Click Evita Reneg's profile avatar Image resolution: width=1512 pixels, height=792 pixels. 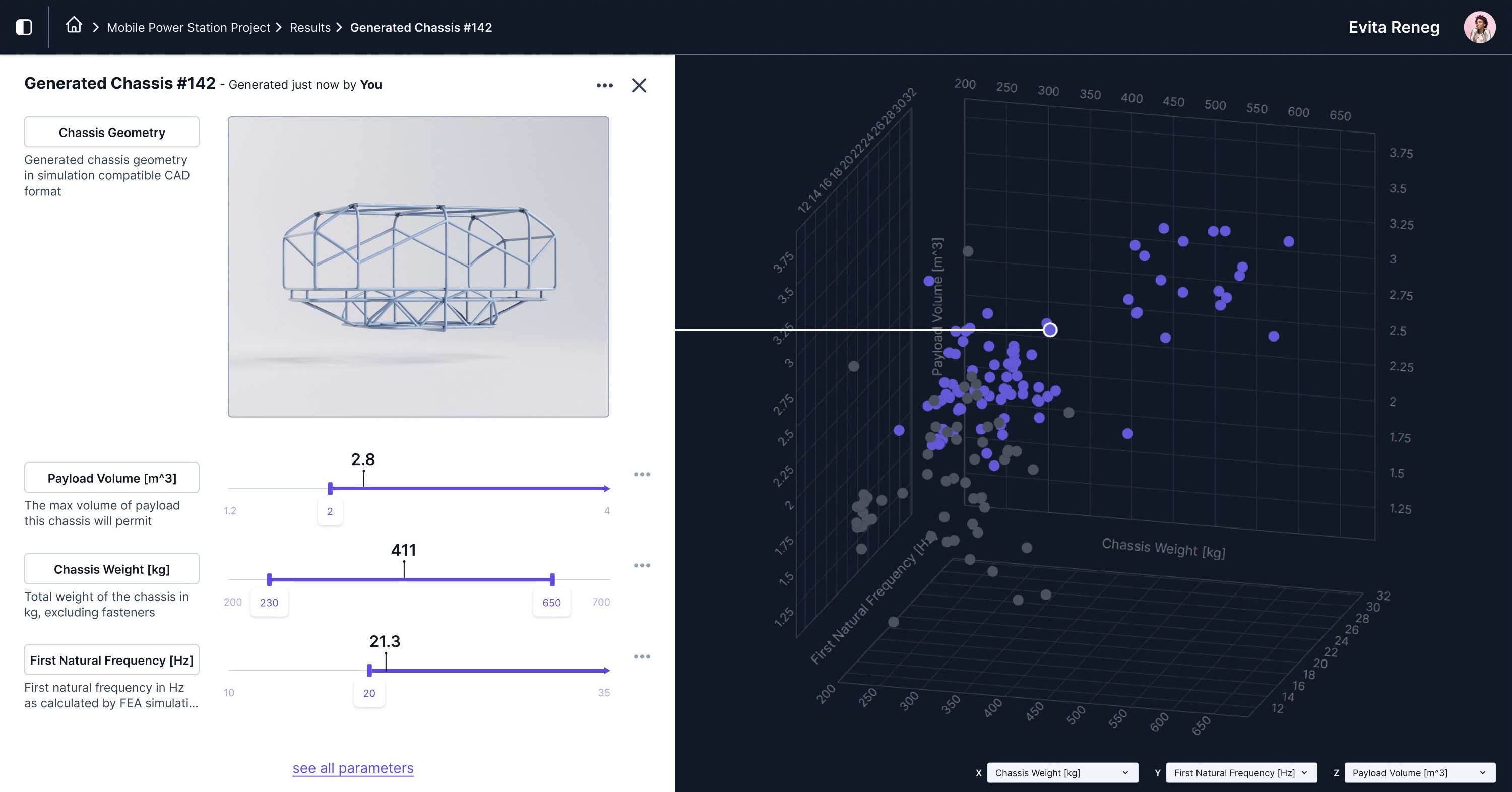[1479, 28]
